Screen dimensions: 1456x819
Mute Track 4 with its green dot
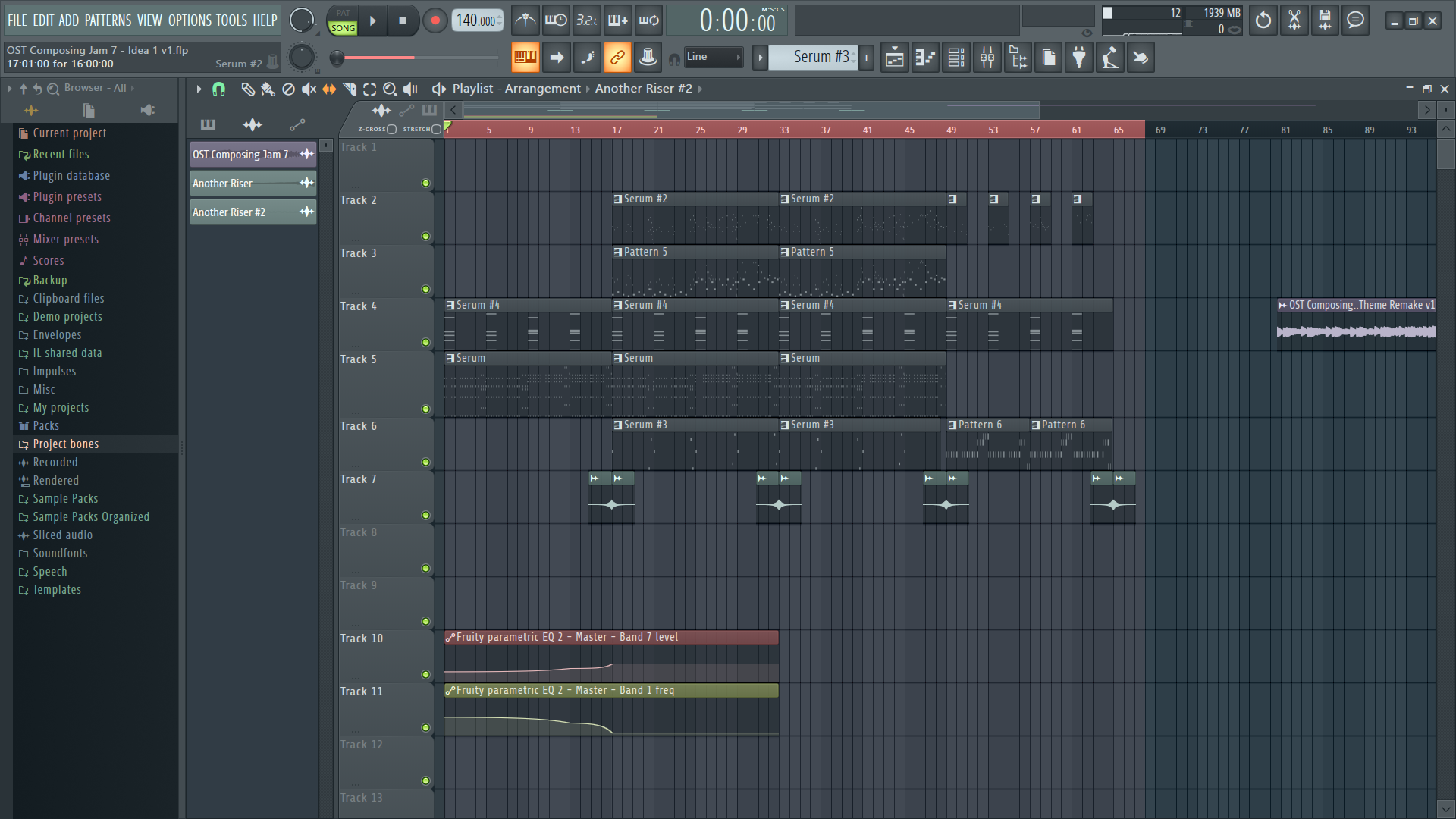tap(425, 342)
